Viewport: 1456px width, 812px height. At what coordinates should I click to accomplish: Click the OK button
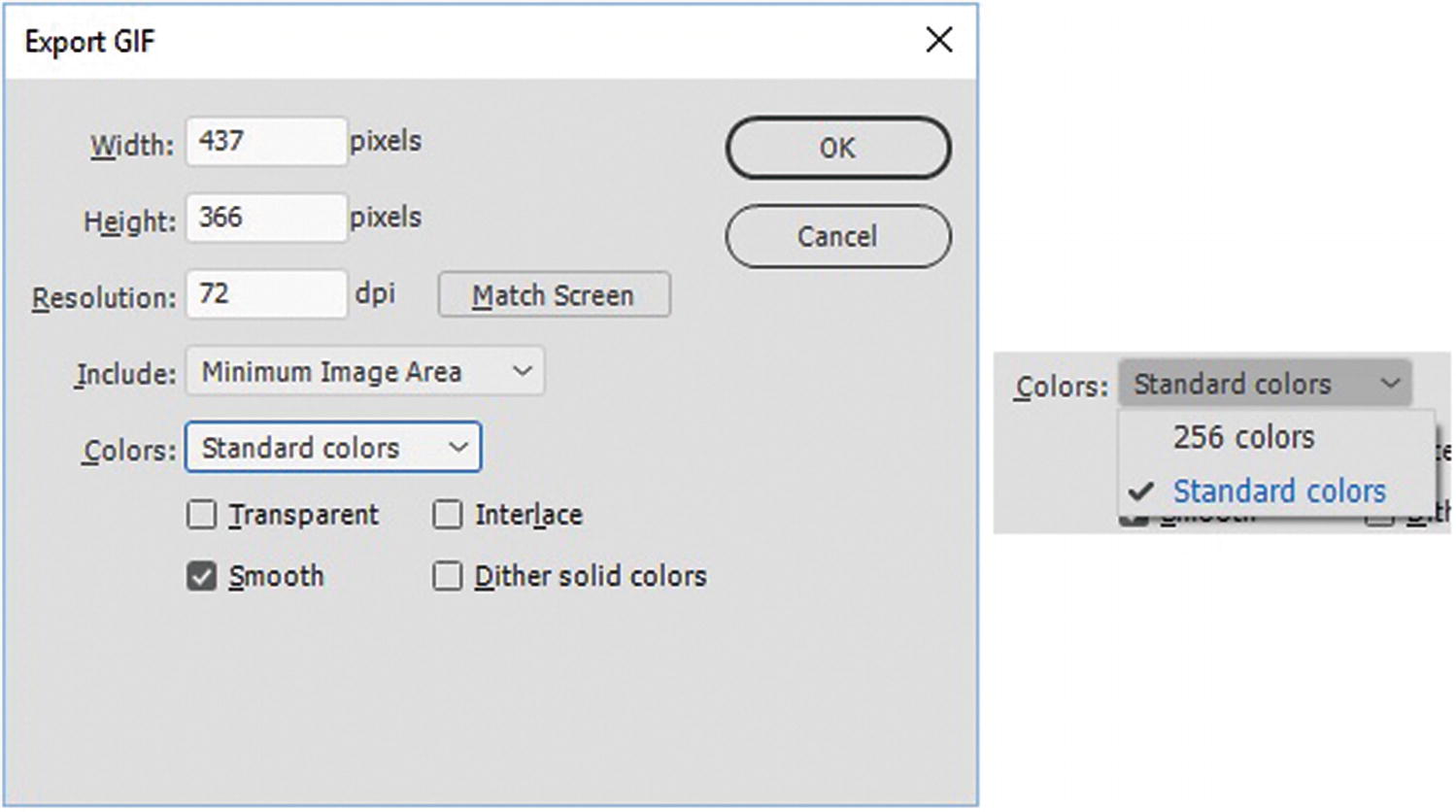point(837,148)
